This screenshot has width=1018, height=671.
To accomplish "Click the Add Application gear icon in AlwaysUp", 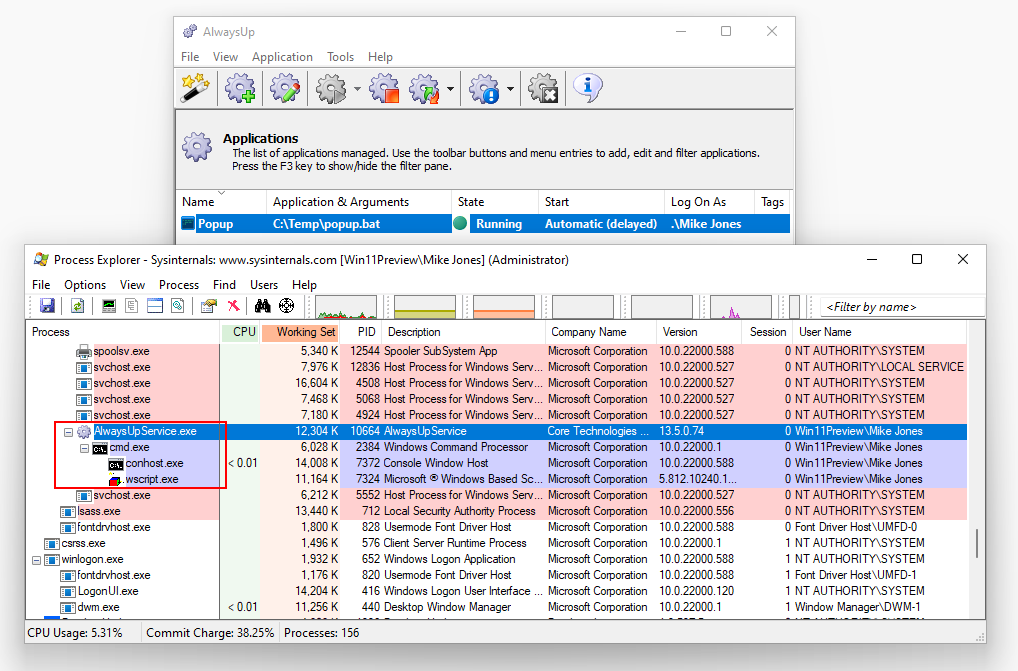I will tap(240, 88).
